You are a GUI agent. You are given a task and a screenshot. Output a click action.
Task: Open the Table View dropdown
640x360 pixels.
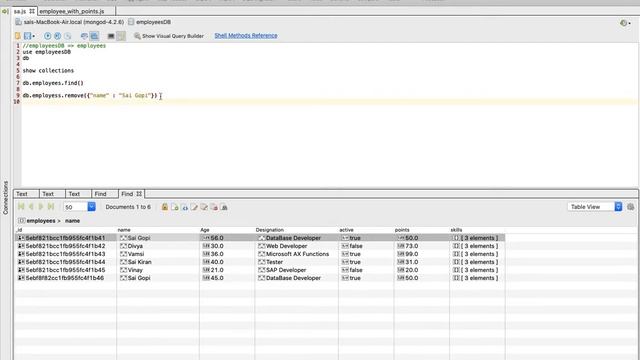click(x=595, y=207)
